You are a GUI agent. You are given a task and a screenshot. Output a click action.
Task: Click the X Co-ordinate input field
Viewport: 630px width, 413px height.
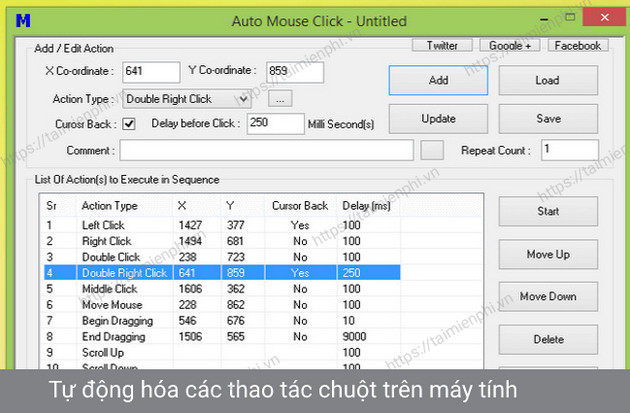point(151,72)
